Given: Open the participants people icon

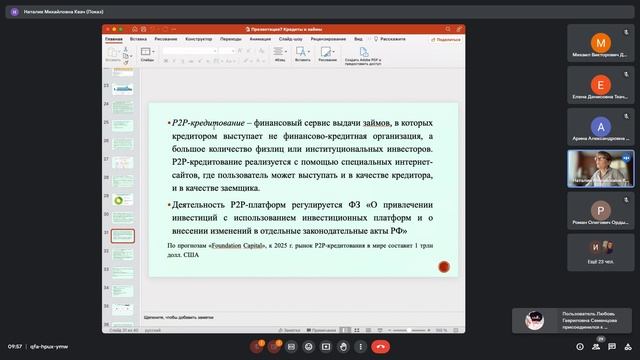Looking at the screenshot, I should tap(596, 347).
